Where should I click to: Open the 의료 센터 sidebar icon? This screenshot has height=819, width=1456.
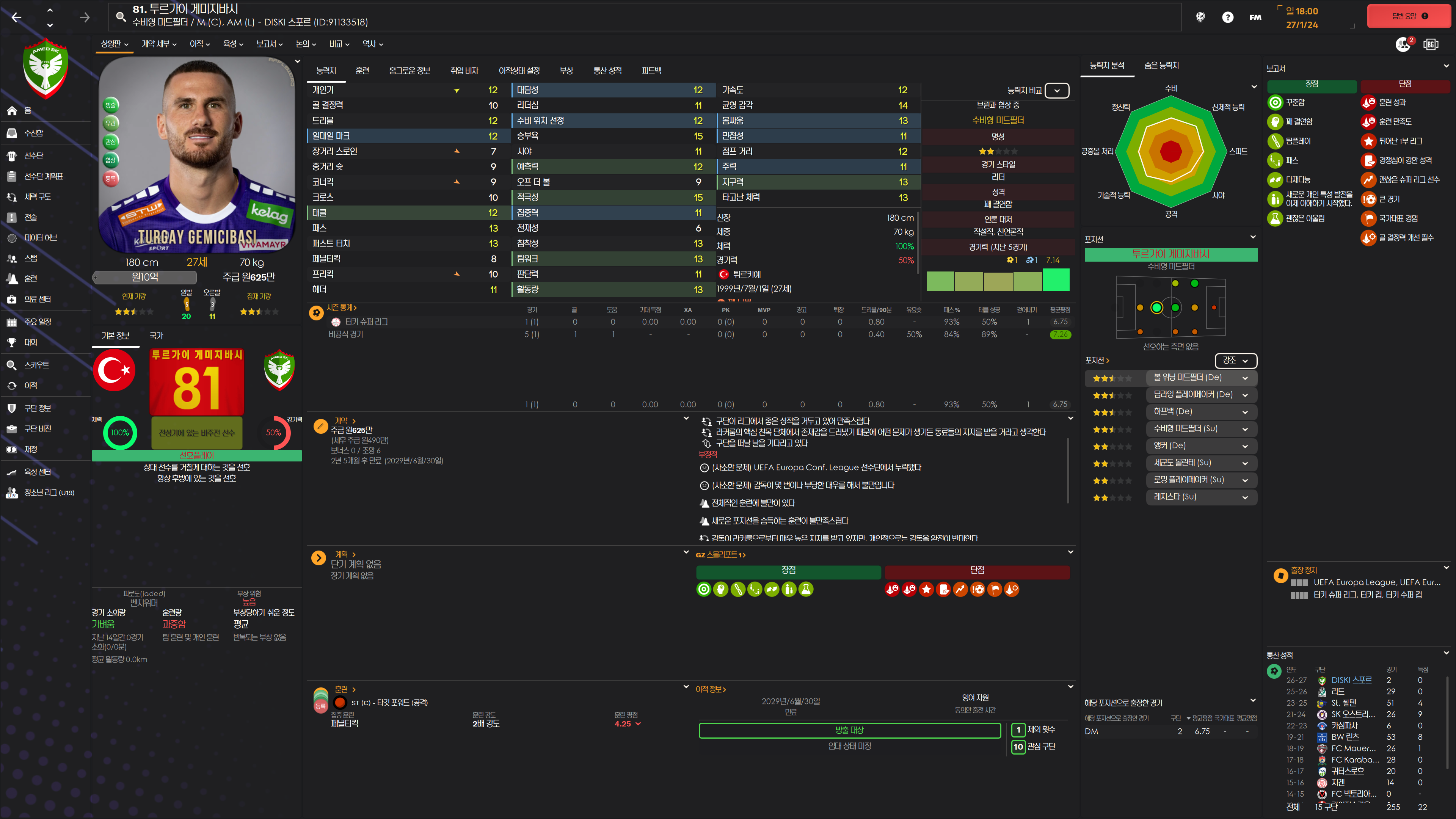(12, 299)
